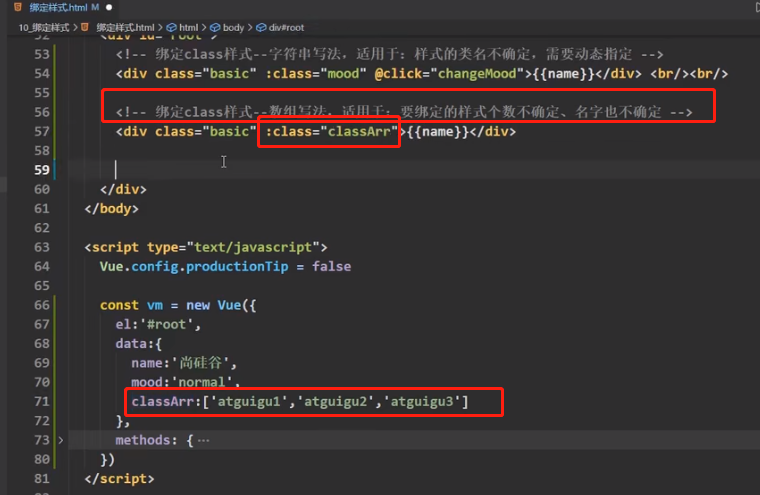Screen dimensions: 760x495
Task: Click line number 71 in the gutter
Action: (x=42, y=401)
